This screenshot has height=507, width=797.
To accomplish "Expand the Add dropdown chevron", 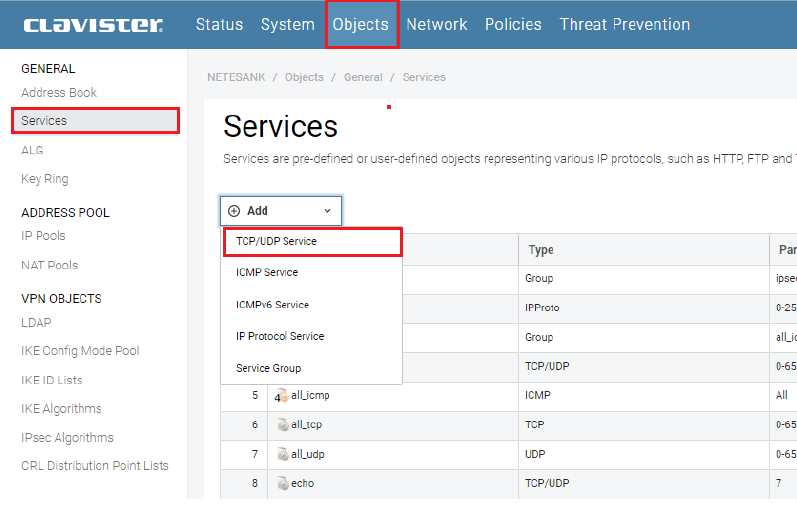I will tap(327, 211).
